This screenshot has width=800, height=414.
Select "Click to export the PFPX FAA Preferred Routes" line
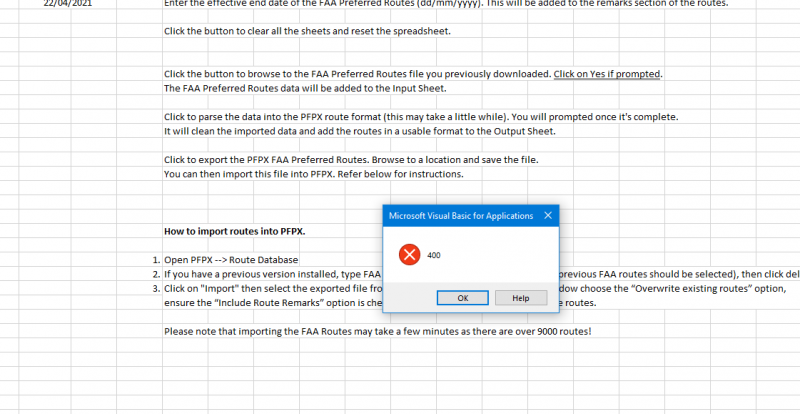(351, 160)
